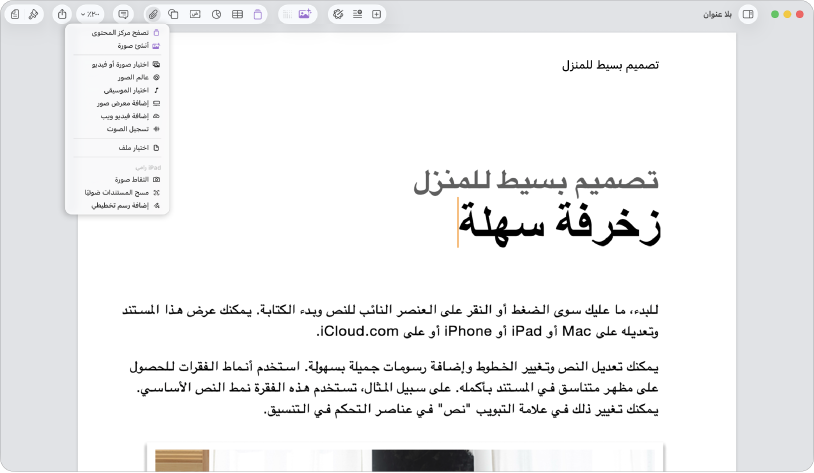Open the Document settings sidebar icon

coord(15,15)
